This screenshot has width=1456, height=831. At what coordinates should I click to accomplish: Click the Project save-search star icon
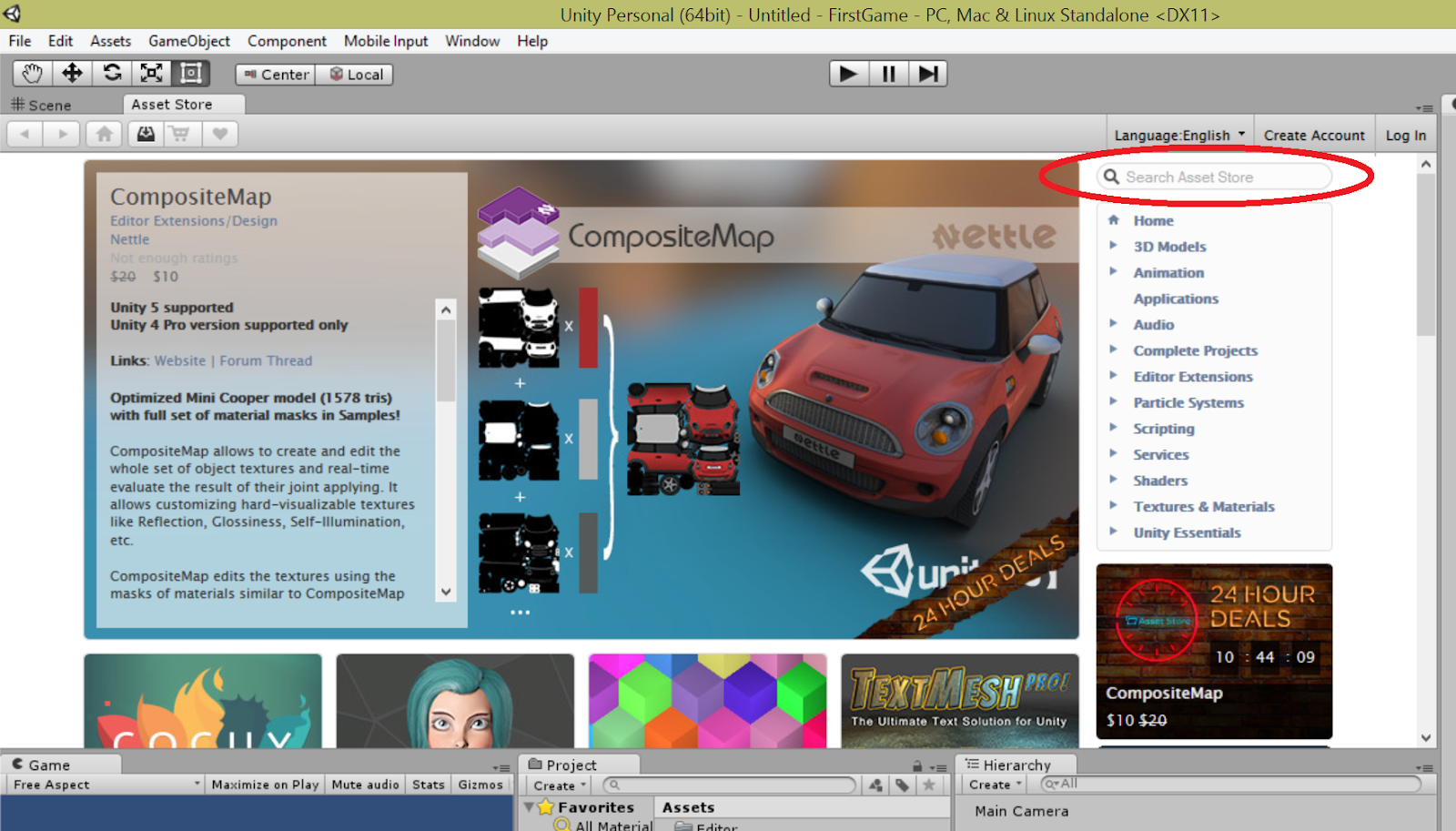[x=929, y=785]
